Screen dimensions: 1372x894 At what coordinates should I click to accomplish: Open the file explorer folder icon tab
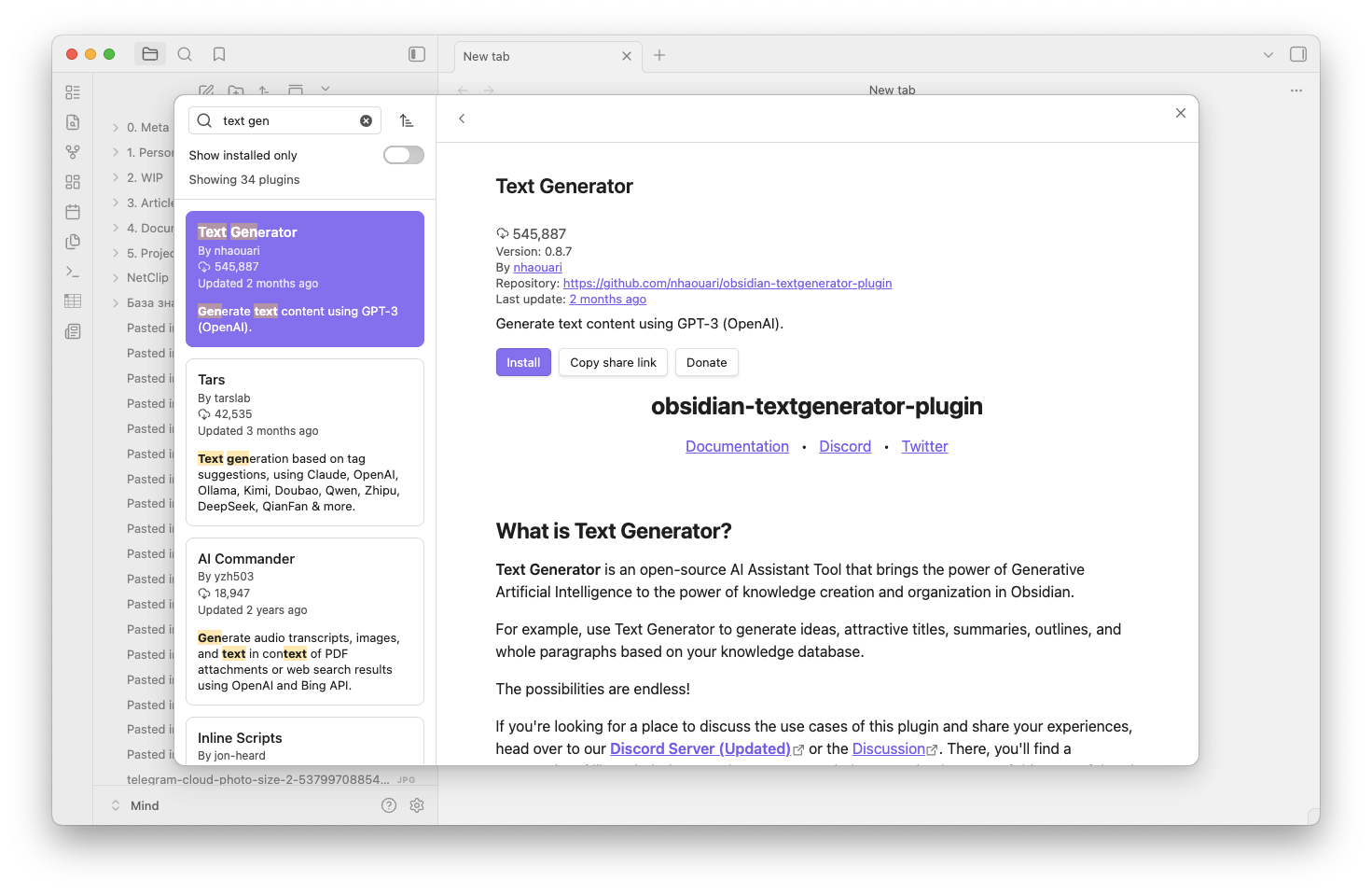pos(150,54)
